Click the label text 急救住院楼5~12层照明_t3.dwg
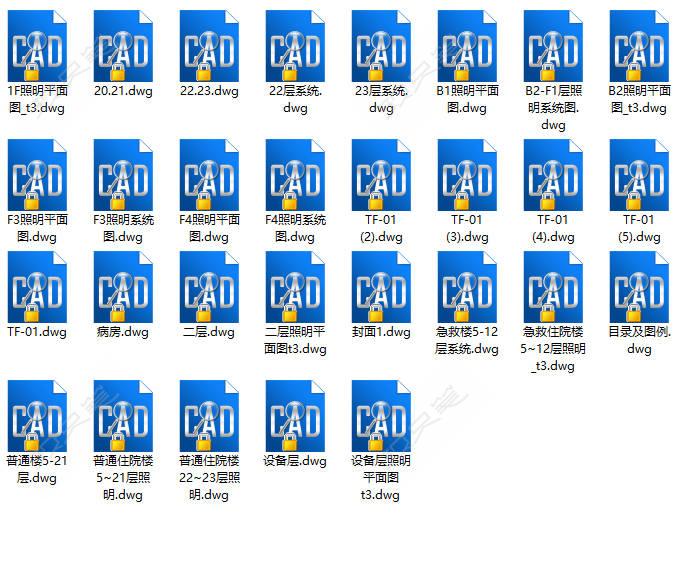Image resolution: width=682 pixels, height=580 pixels. [553, 349]
